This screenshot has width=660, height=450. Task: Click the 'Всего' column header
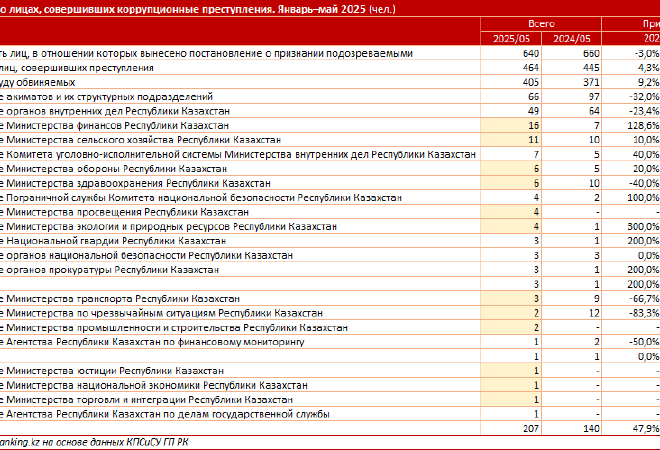click(541, 24)
